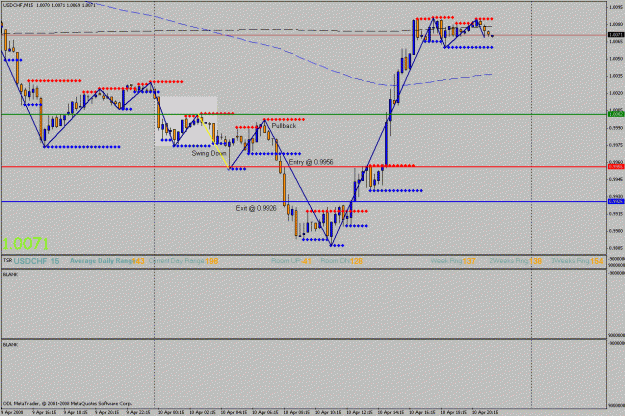The width and height of the screenshot is (625, 416).
Task: Click the 'Pullback' chart annotation
Action: pos(284,126)
